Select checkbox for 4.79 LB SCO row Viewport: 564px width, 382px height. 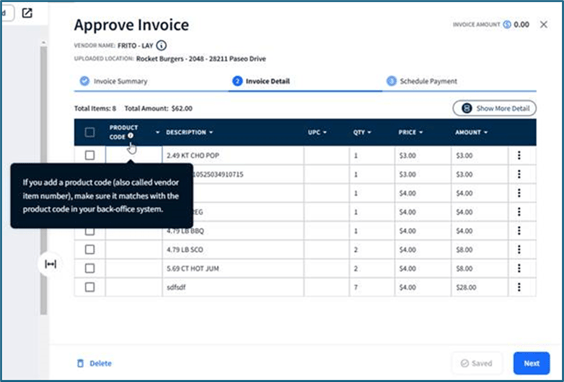pos(90,250)
